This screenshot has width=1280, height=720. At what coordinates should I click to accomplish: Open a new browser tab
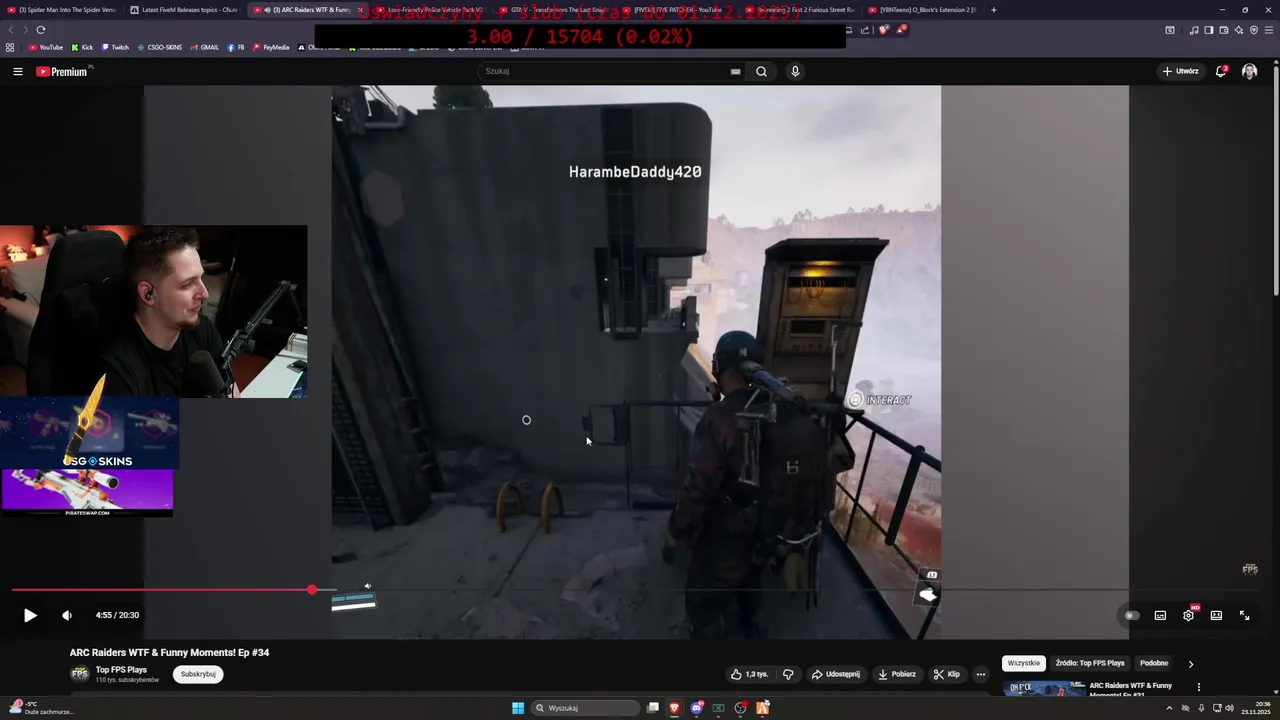993,10
